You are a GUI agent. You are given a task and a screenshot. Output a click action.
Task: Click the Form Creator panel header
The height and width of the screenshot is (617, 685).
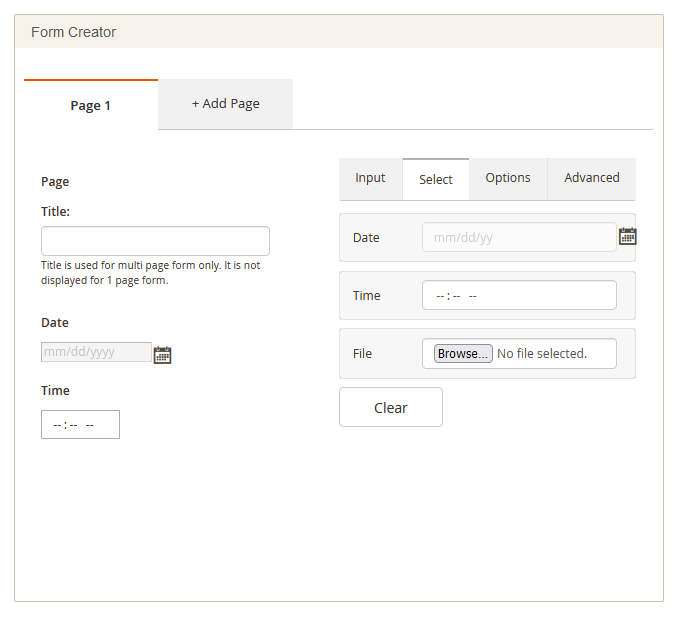coord(339,32)
